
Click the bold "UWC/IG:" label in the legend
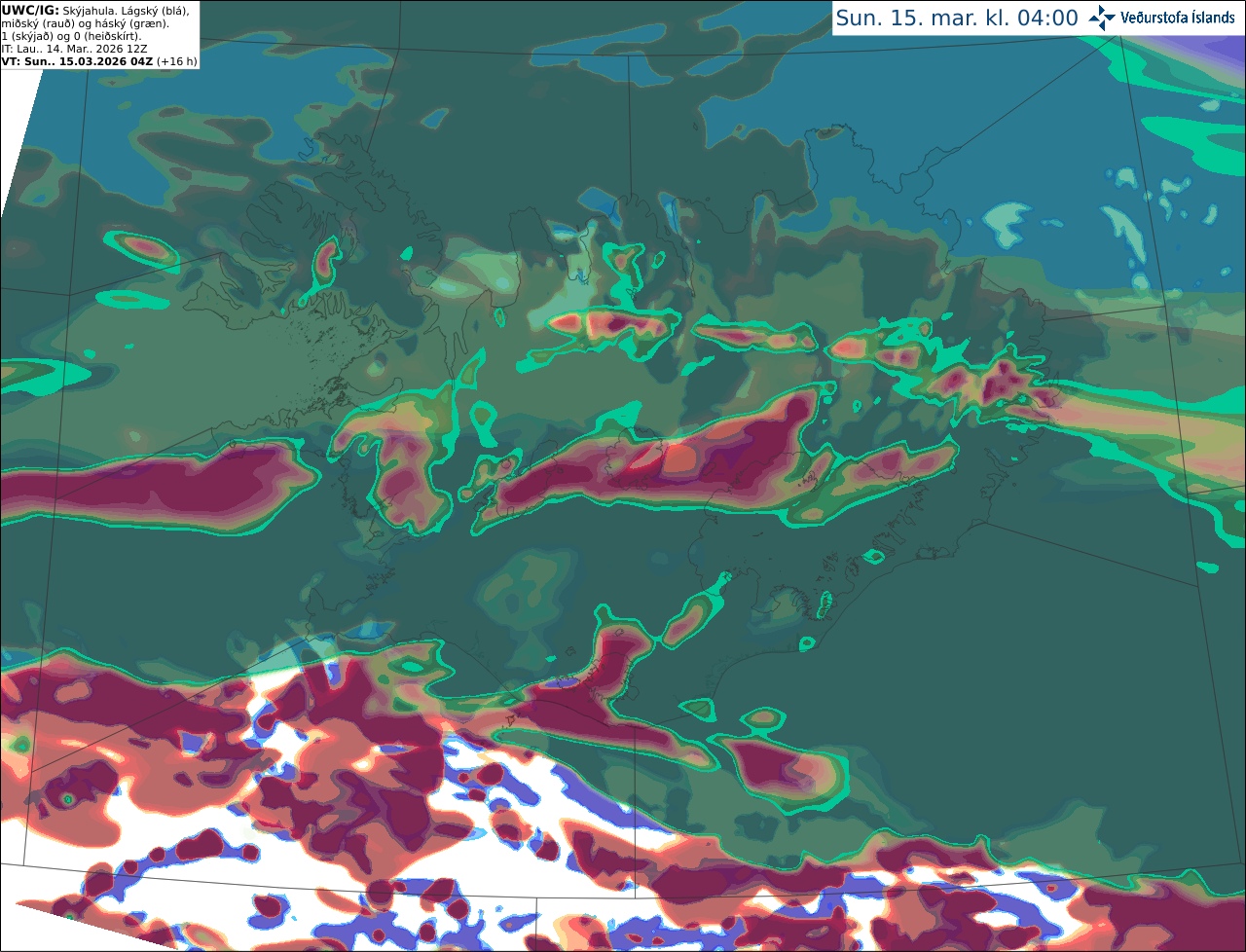pos(30,10)
